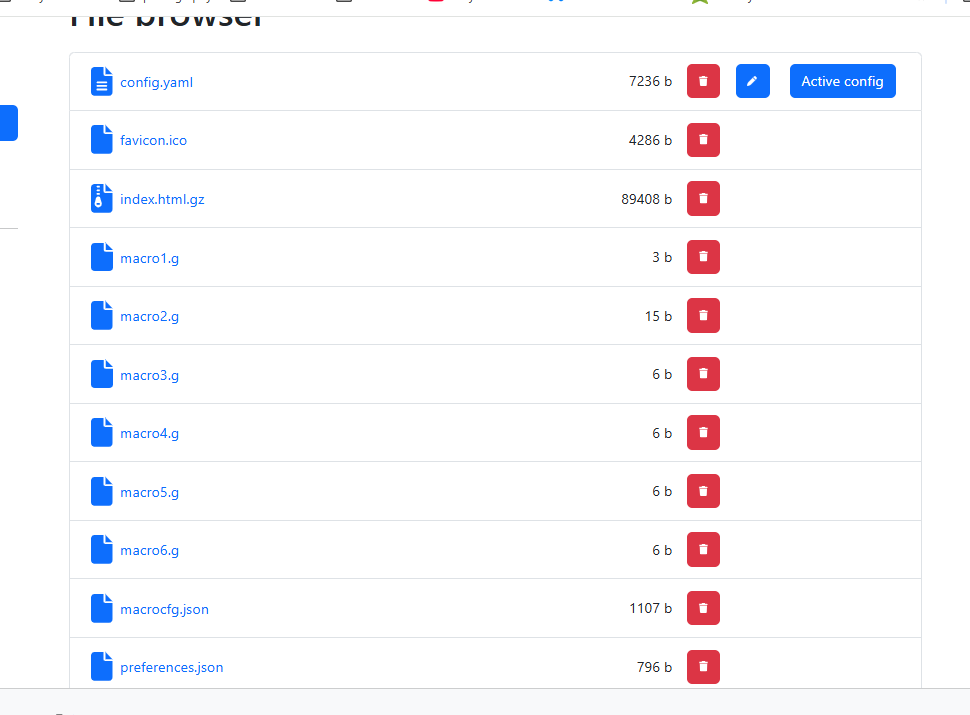Screen dimensions: 970x715
Task: Click the Active config button
Action: tap(842, 81)
